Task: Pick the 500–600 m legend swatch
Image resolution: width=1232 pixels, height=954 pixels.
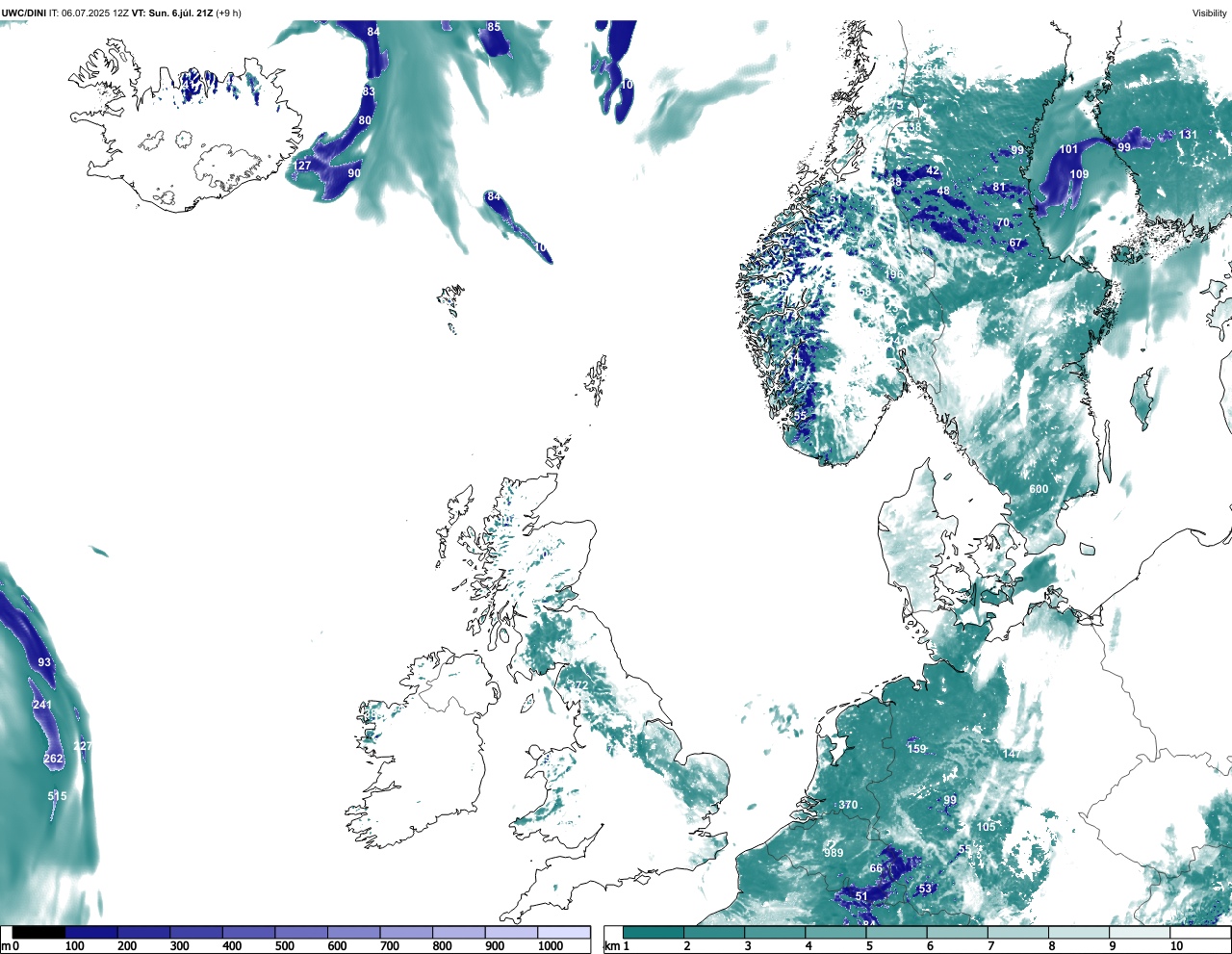Action: click(301, 932)
